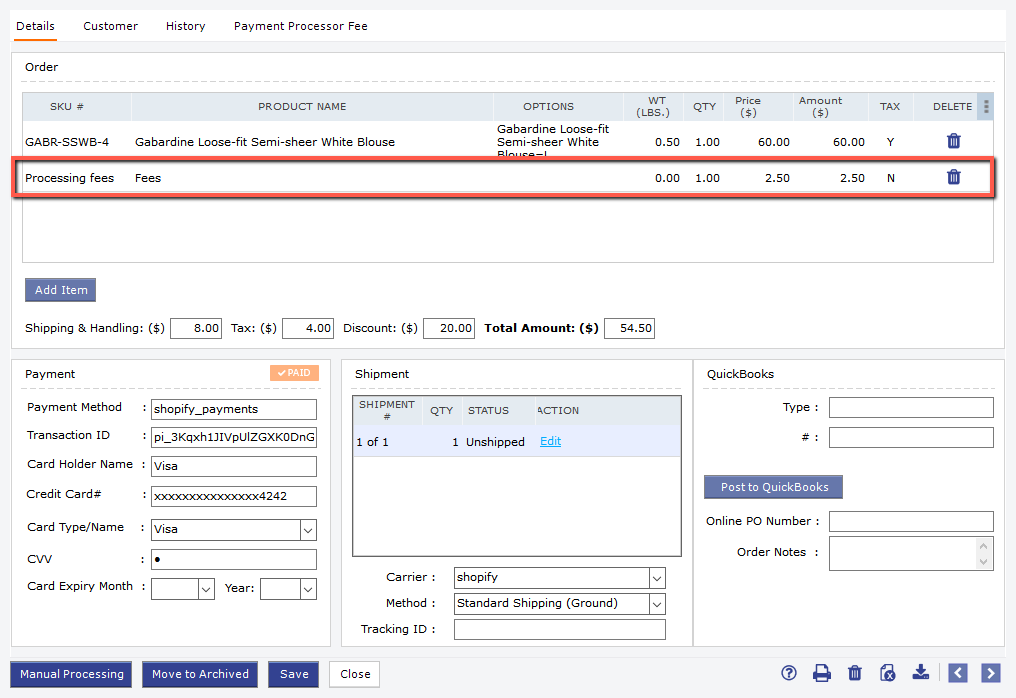
Task: Open the History tab
Action: click(x=185, y=26)
